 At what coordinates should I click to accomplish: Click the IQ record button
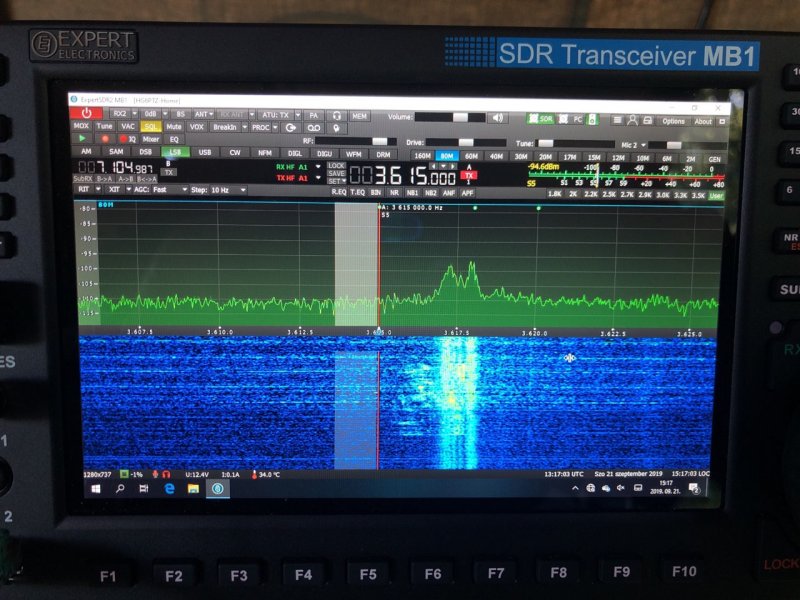tap(128, 139)
